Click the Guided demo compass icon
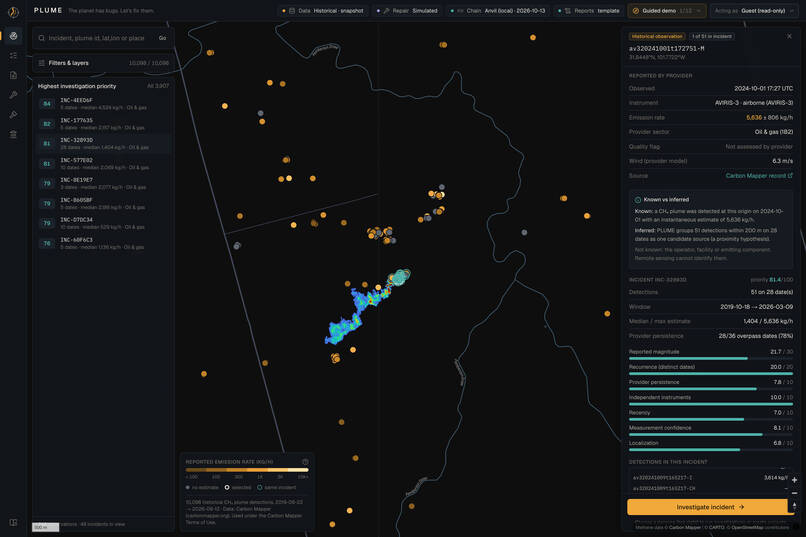The image size is (806, 537). [636, 11]
